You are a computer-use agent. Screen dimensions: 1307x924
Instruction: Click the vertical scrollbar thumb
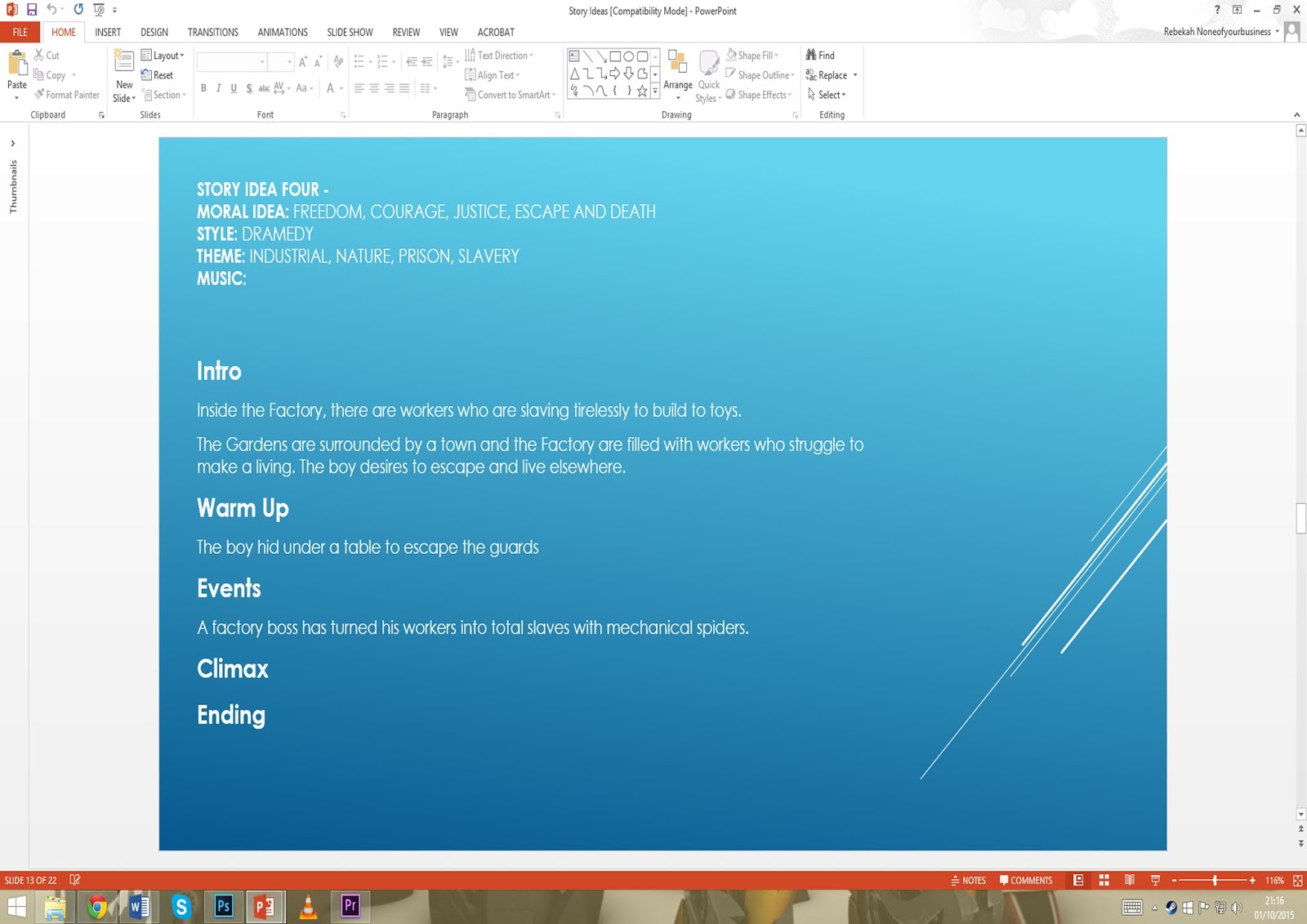click(x=1300, y=518)
